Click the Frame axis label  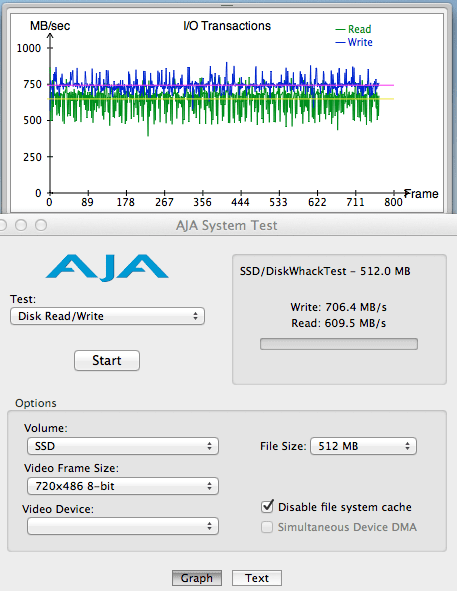(421, 194)
